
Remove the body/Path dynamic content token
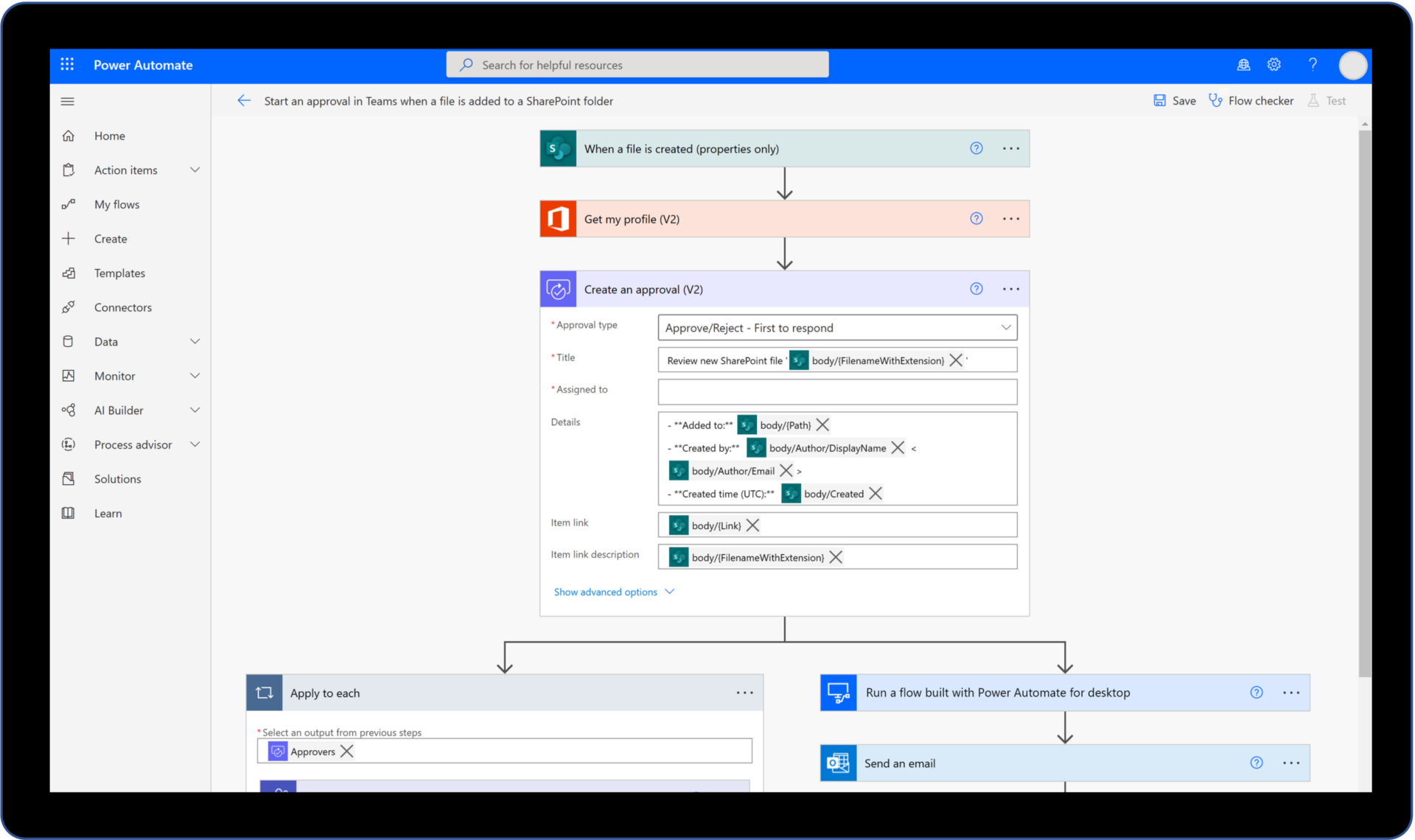click(823, 424)
